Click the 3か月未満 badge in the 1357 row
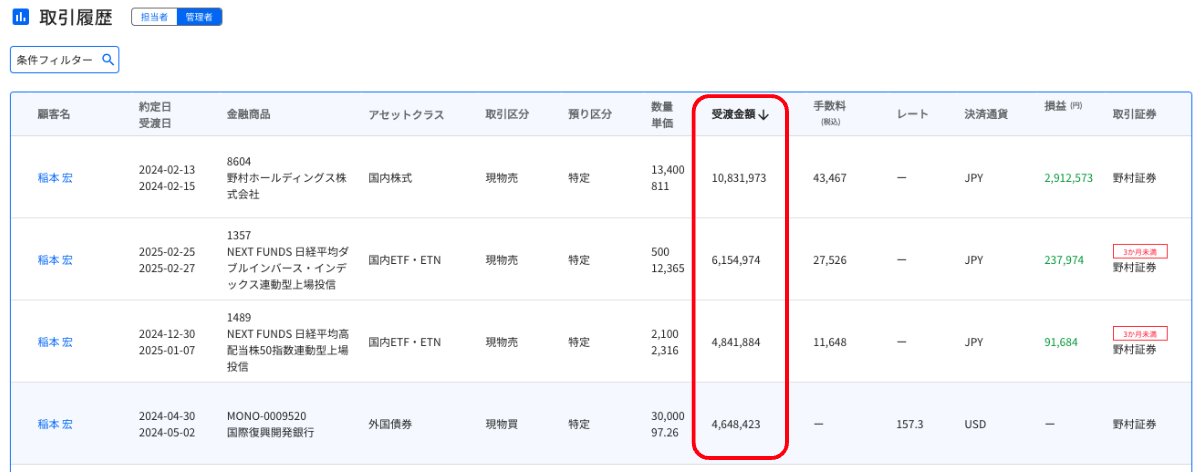Screen dimensions: 1198x475 1140,251
